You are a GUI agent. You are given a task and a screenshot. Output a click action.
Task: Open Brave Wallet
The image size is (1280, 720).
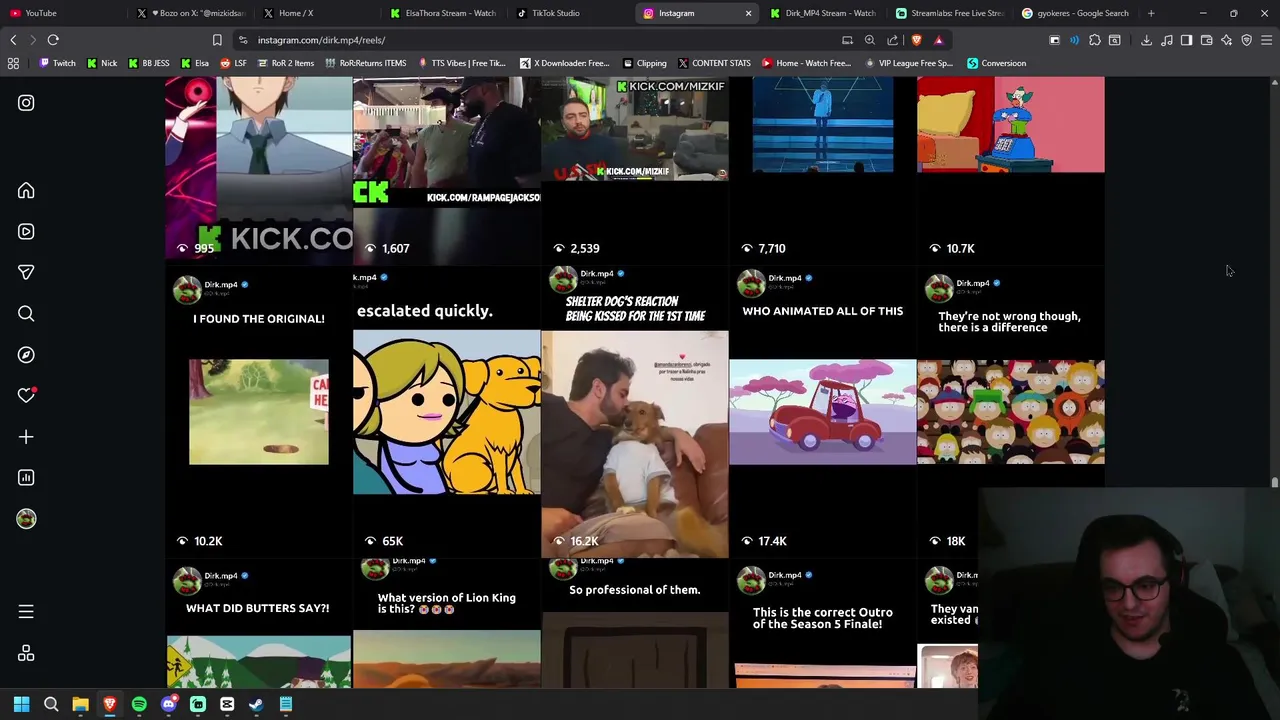[1206, 40]
